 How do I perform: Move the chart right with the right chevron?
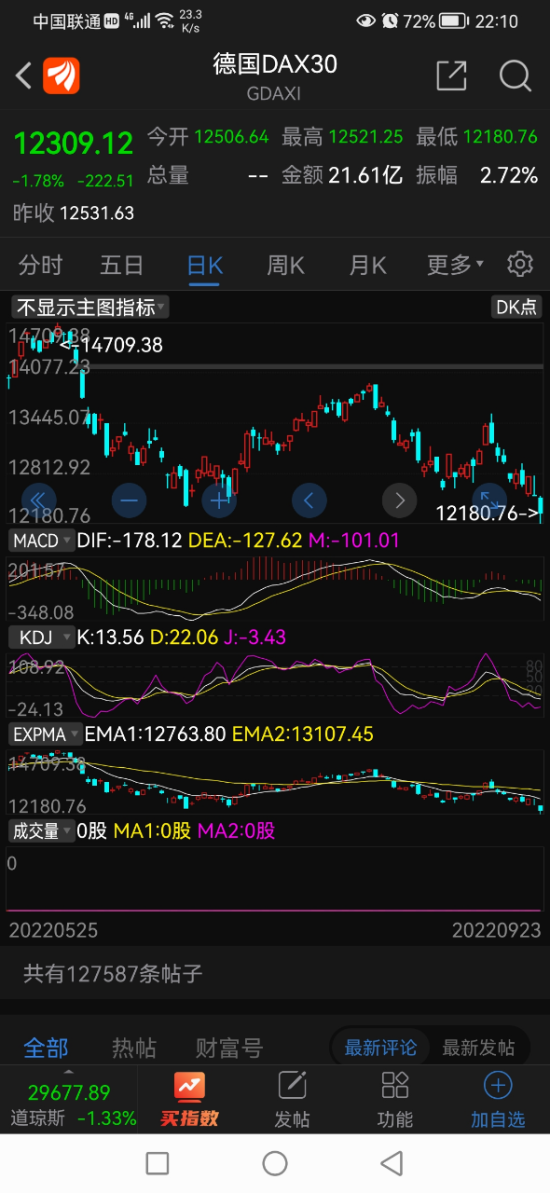pyautogui.click(x=399, y=500)
